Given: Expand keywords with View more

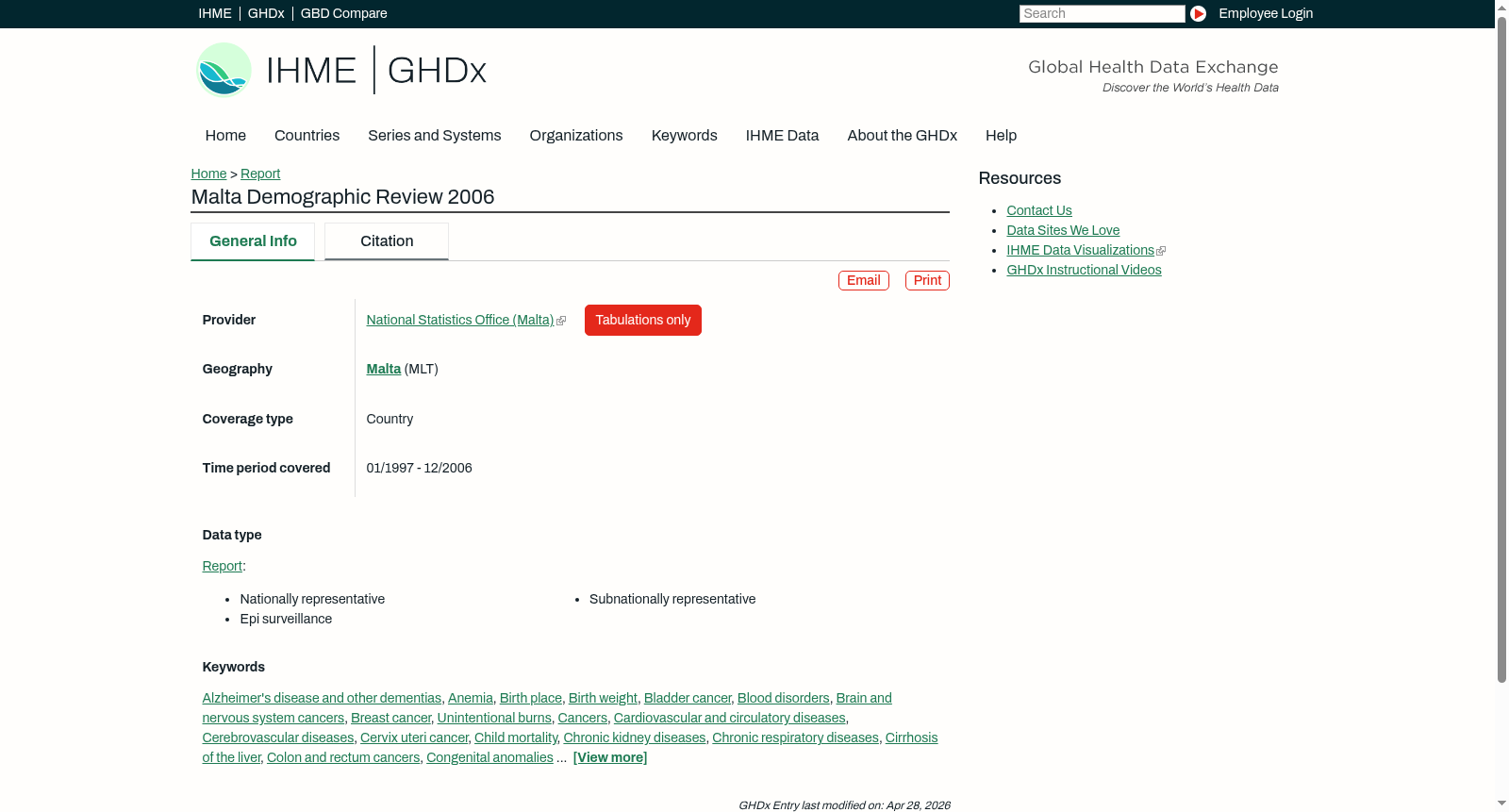Looking at the screenshot, I should click(x=610, y=757).
